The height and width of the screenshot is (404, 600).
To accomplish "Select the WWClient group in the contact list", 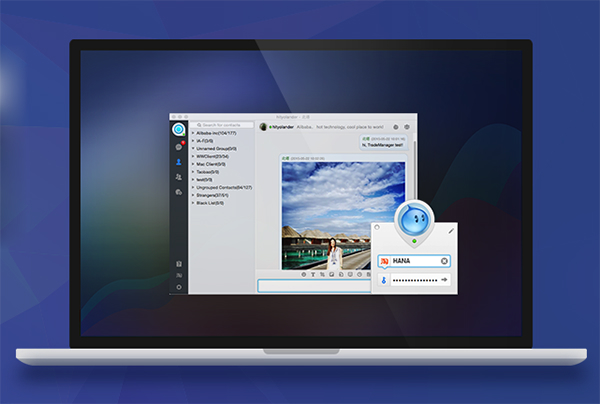I will [212, 156].
